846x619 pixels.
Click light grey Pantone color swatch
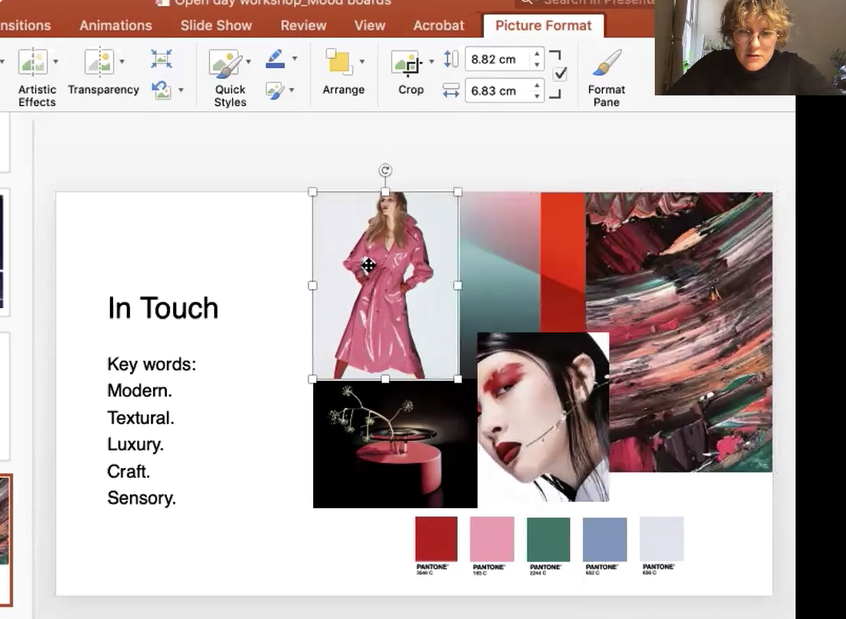pyautogui.click(x=661, y=539)
